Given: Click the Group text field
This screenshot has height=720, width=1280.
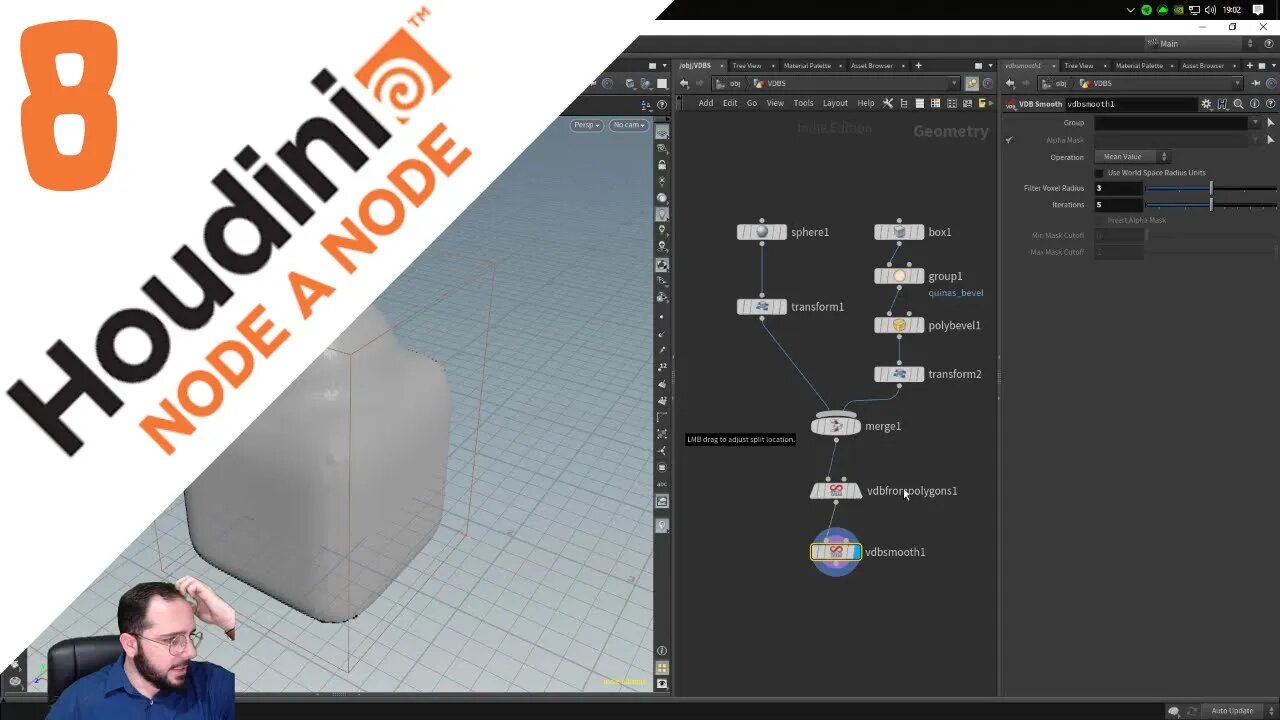Looking at the screenshot, I should [1171, 123].
